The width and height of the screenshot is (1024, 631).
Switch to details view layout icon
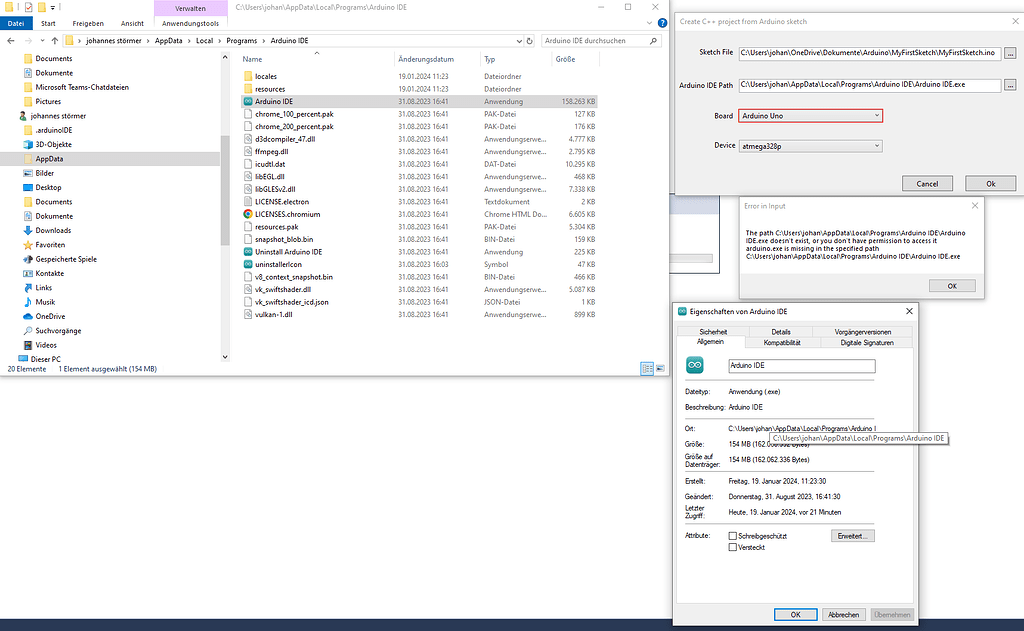coord(647,368)
